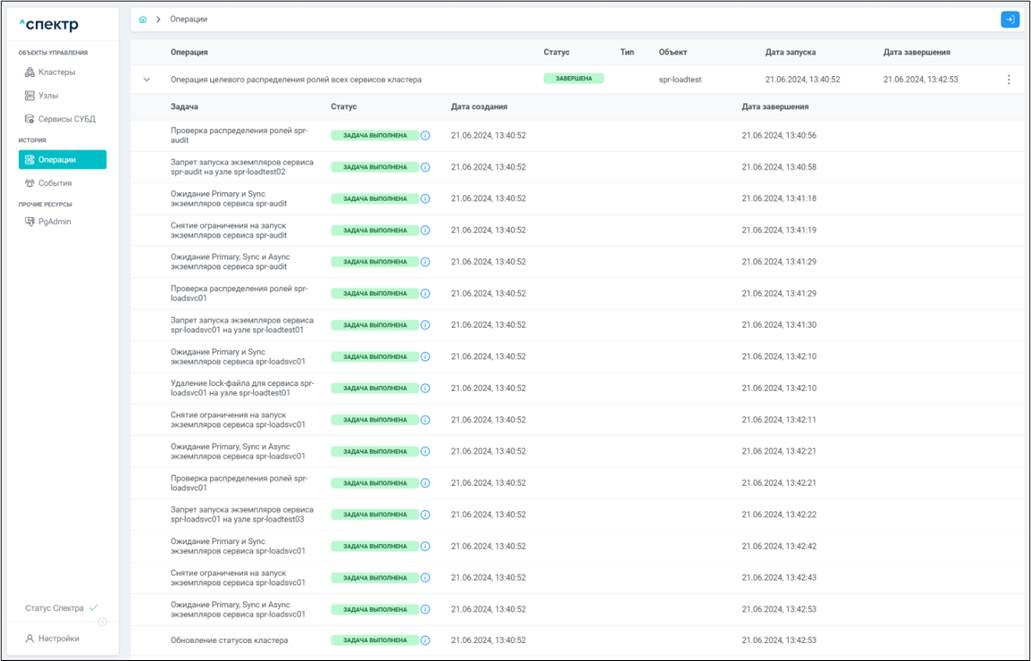Click info icon for "Проверка распределения ролей spr-audit"
1031x661 pixels.
tap(425, 135)
